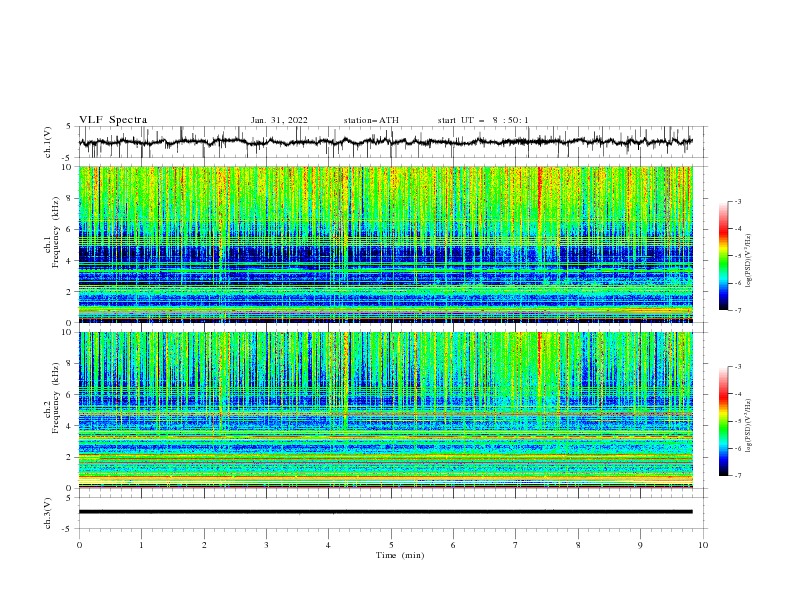Click time-axis tick label "9"
The height and width of the screenshot is (612, 792).
[x=640, y=545]
